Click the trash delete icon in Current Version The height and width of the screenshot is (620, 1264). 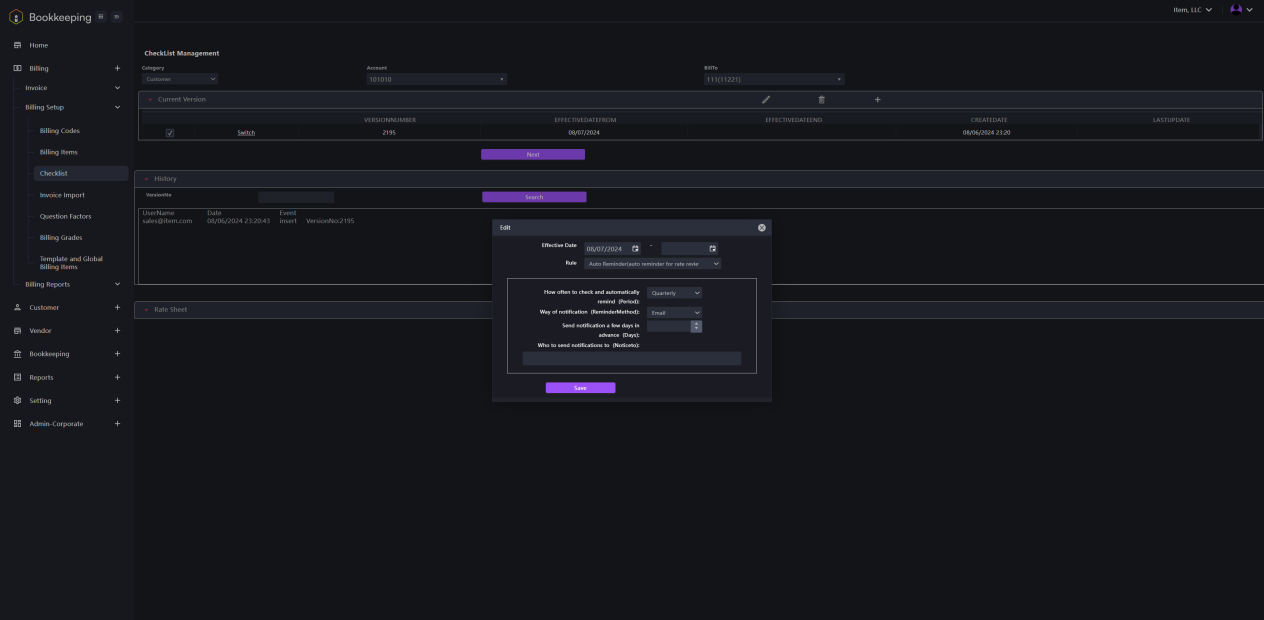pyautogui.click(x=822, y=99)
